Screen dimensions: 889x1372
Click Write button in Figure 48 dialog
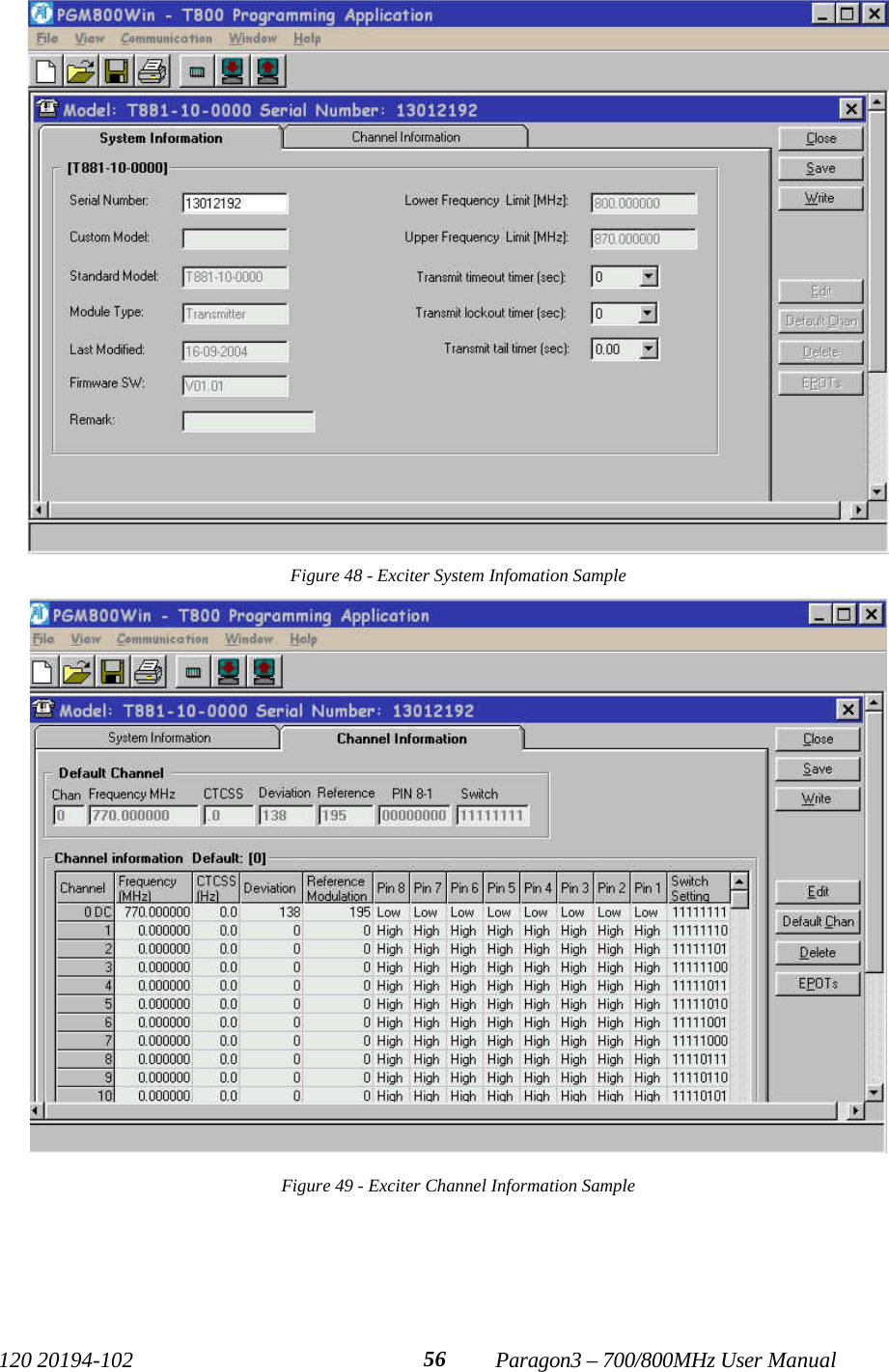point(820,198)
